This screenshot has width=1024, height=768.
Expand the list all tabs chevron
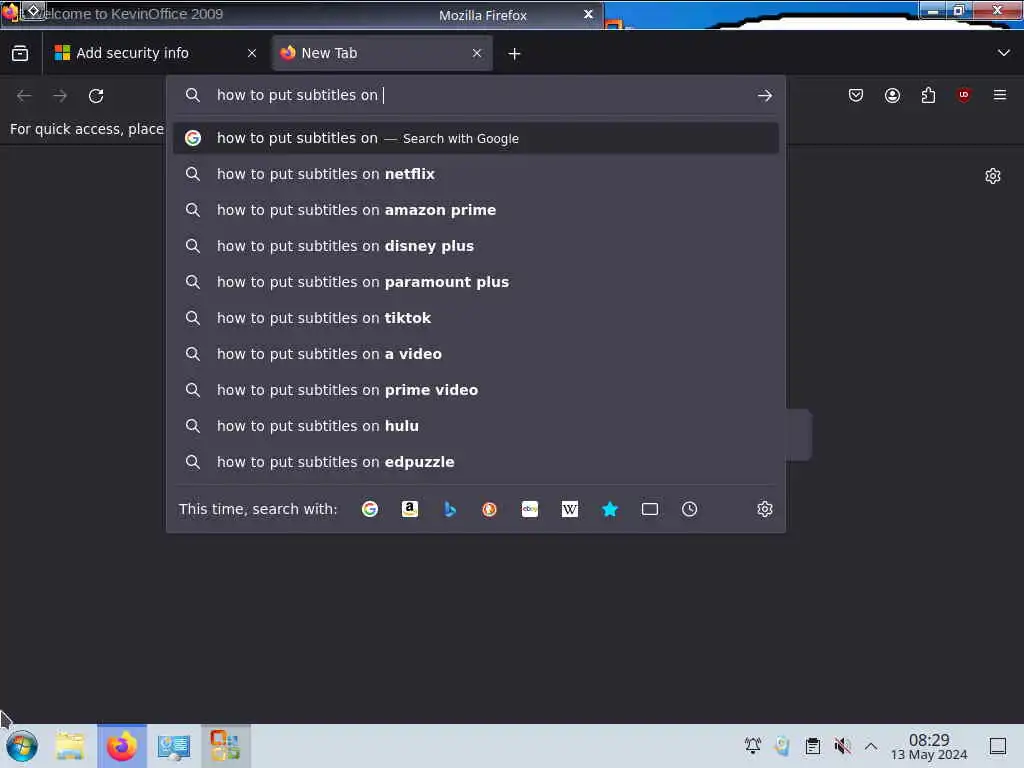point(1004,53)
